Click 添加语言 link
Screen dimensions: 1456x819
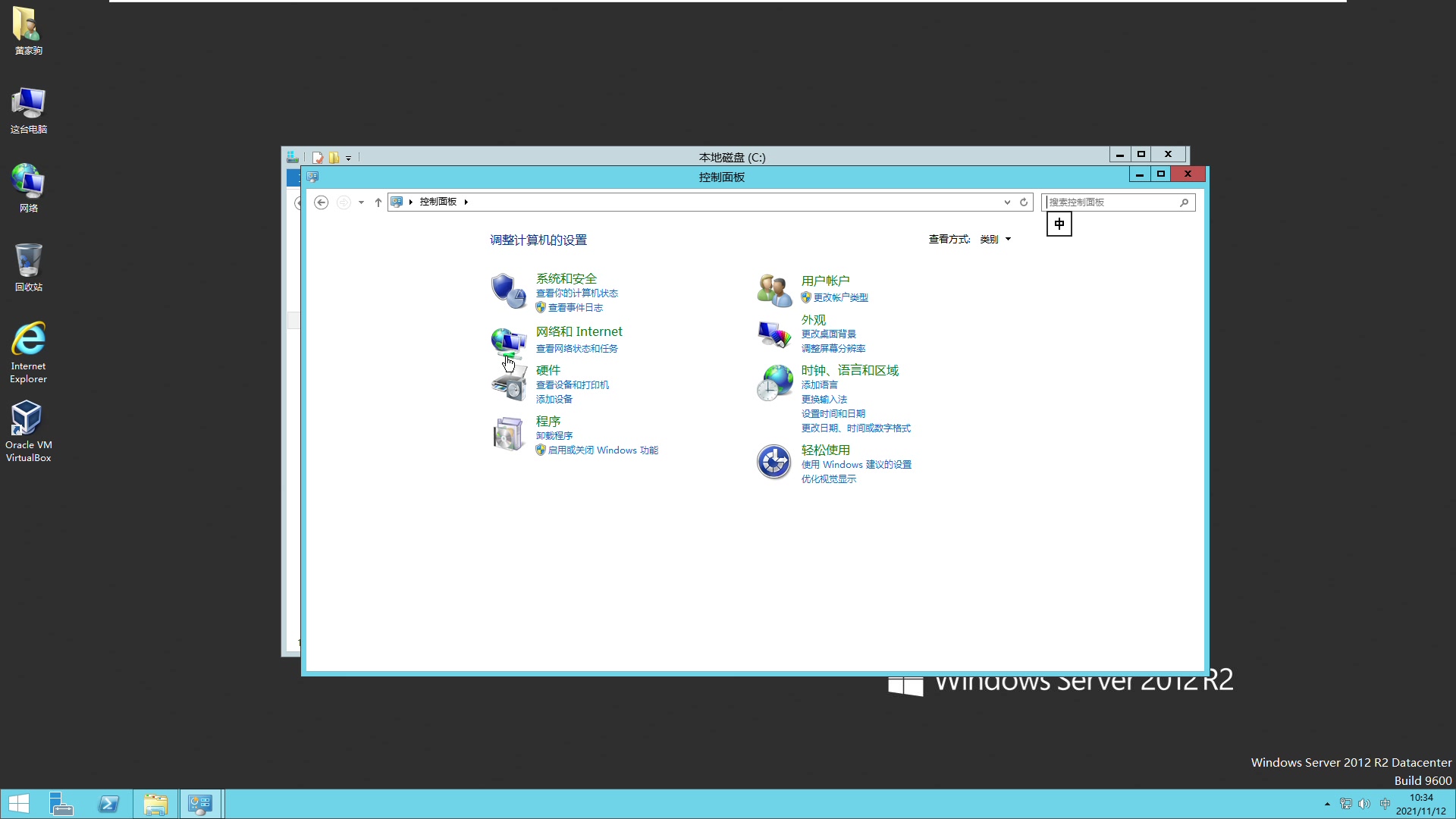point(819,385)
